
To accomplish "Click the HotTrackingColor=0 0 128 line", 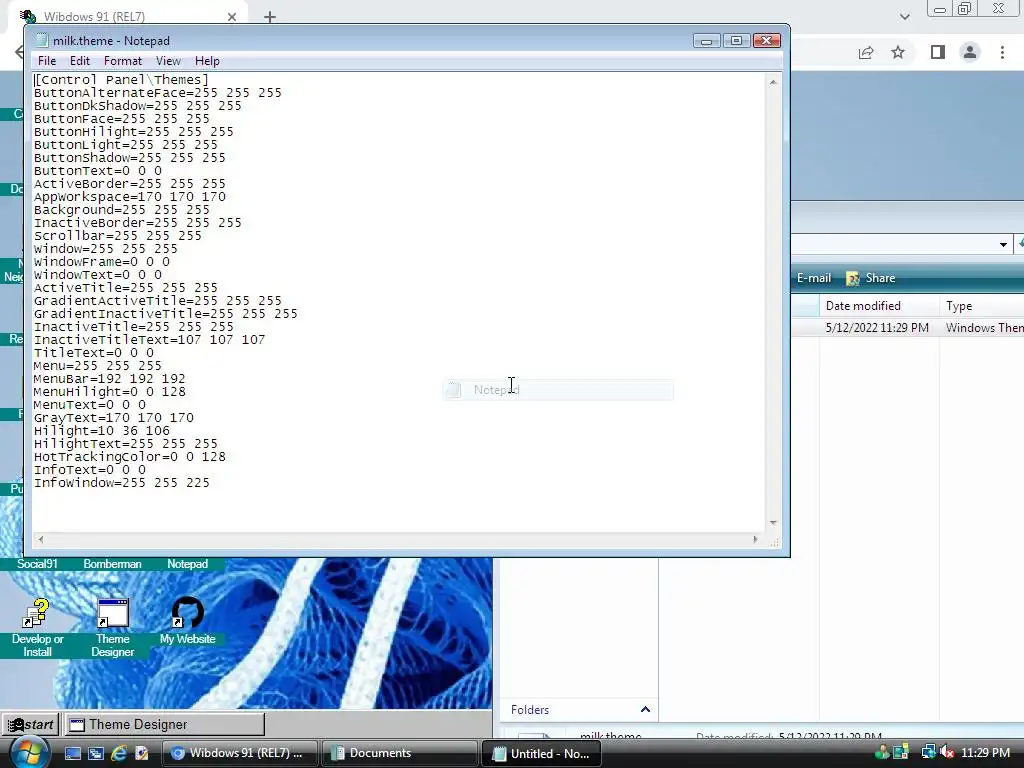I will [x=129, y=457].
